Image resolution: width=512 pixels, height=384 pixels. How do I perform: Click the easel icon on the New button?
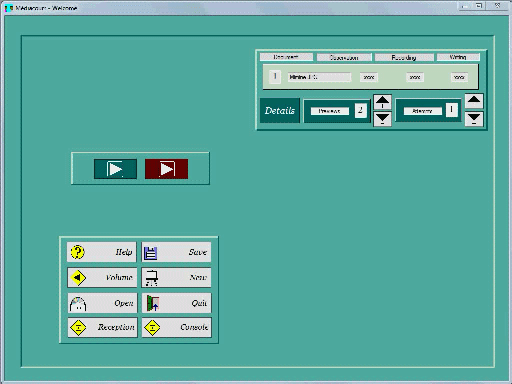click(x=152, y=278)
